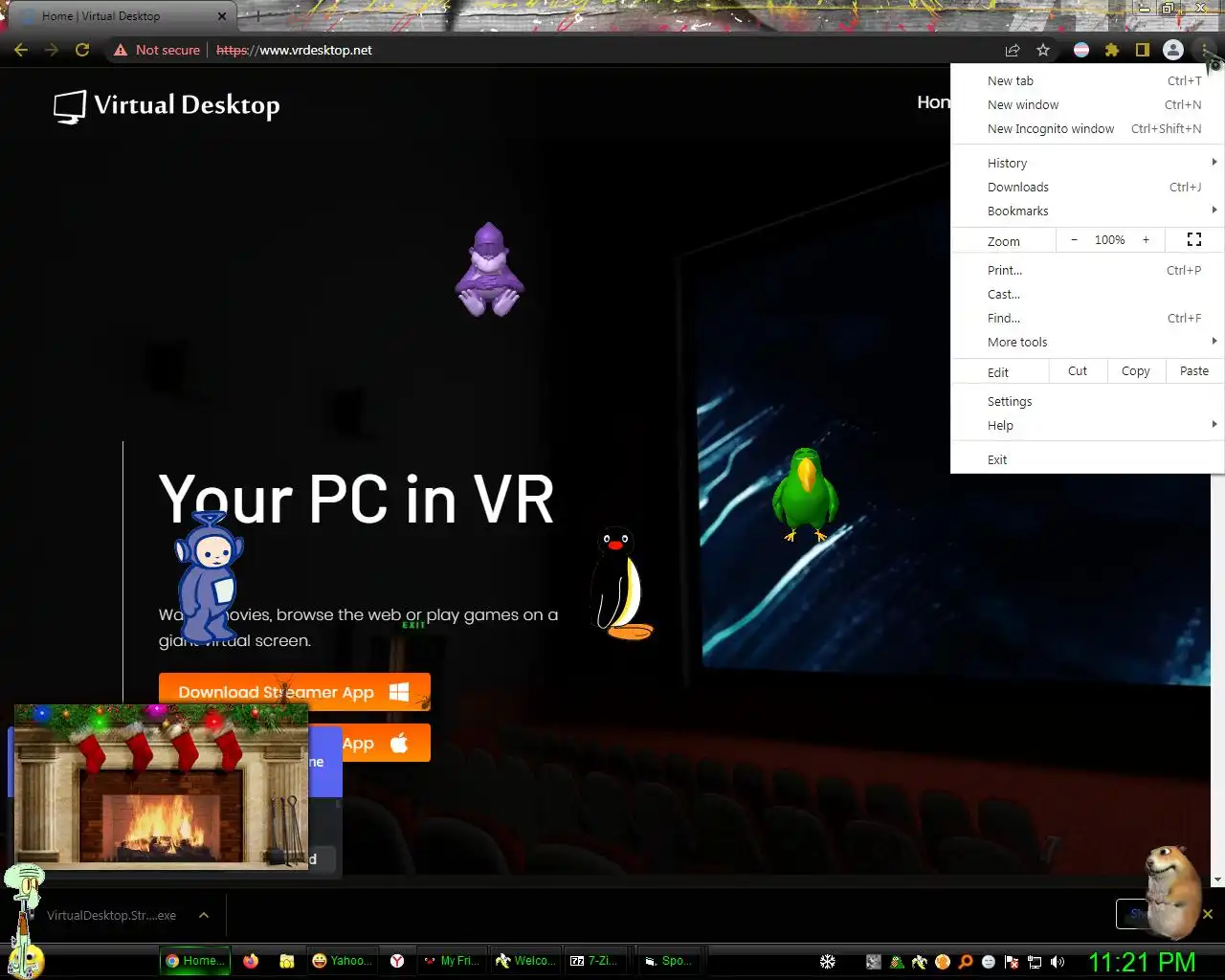This screenshot has width=1225, height=980.
Task: Switch to the Home | Virtual Desktop tab
Action: [x=122, y=16]
